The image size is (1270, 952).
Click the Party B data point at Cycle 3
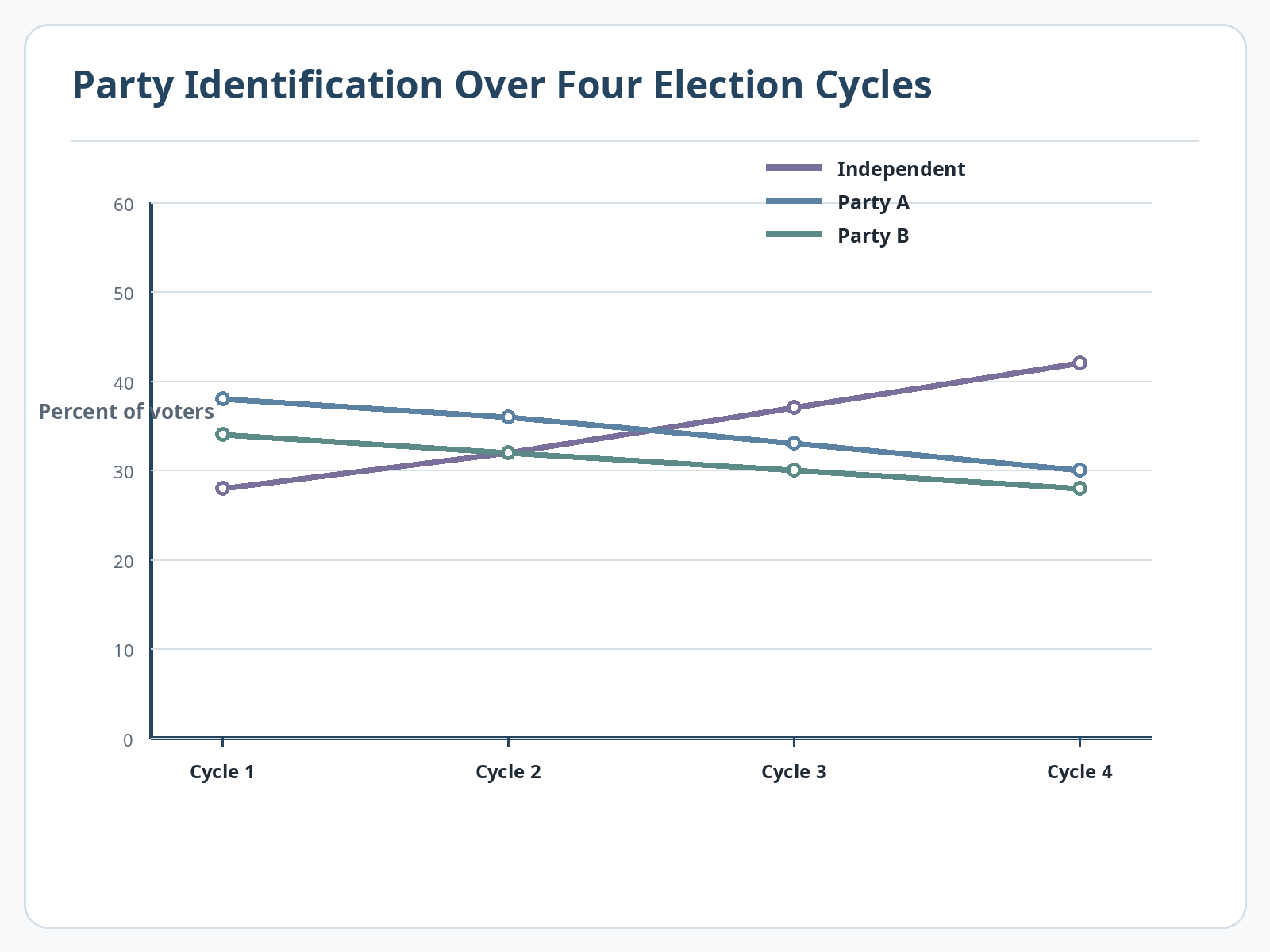click(x=794, y=470)
